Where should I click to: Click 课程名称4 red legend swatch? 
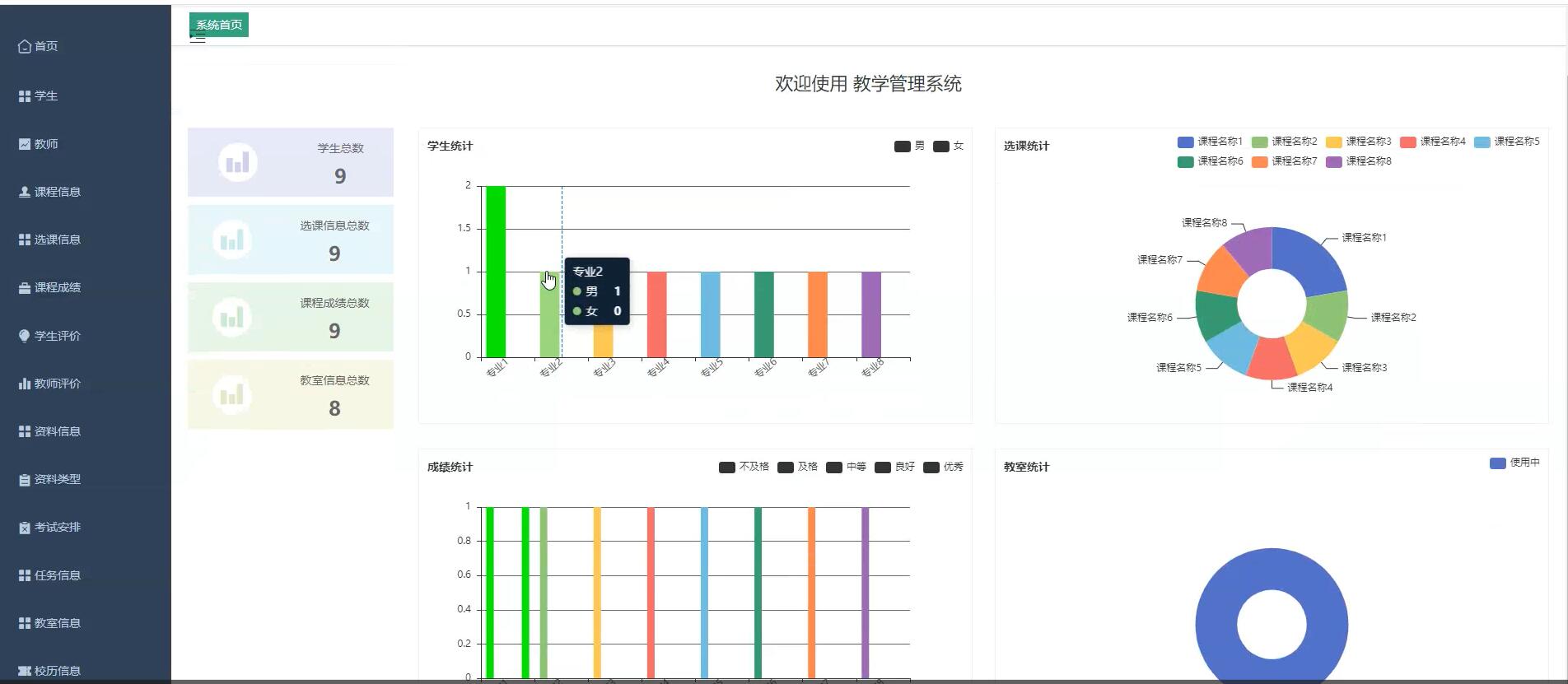click(x=1408, y=142)
